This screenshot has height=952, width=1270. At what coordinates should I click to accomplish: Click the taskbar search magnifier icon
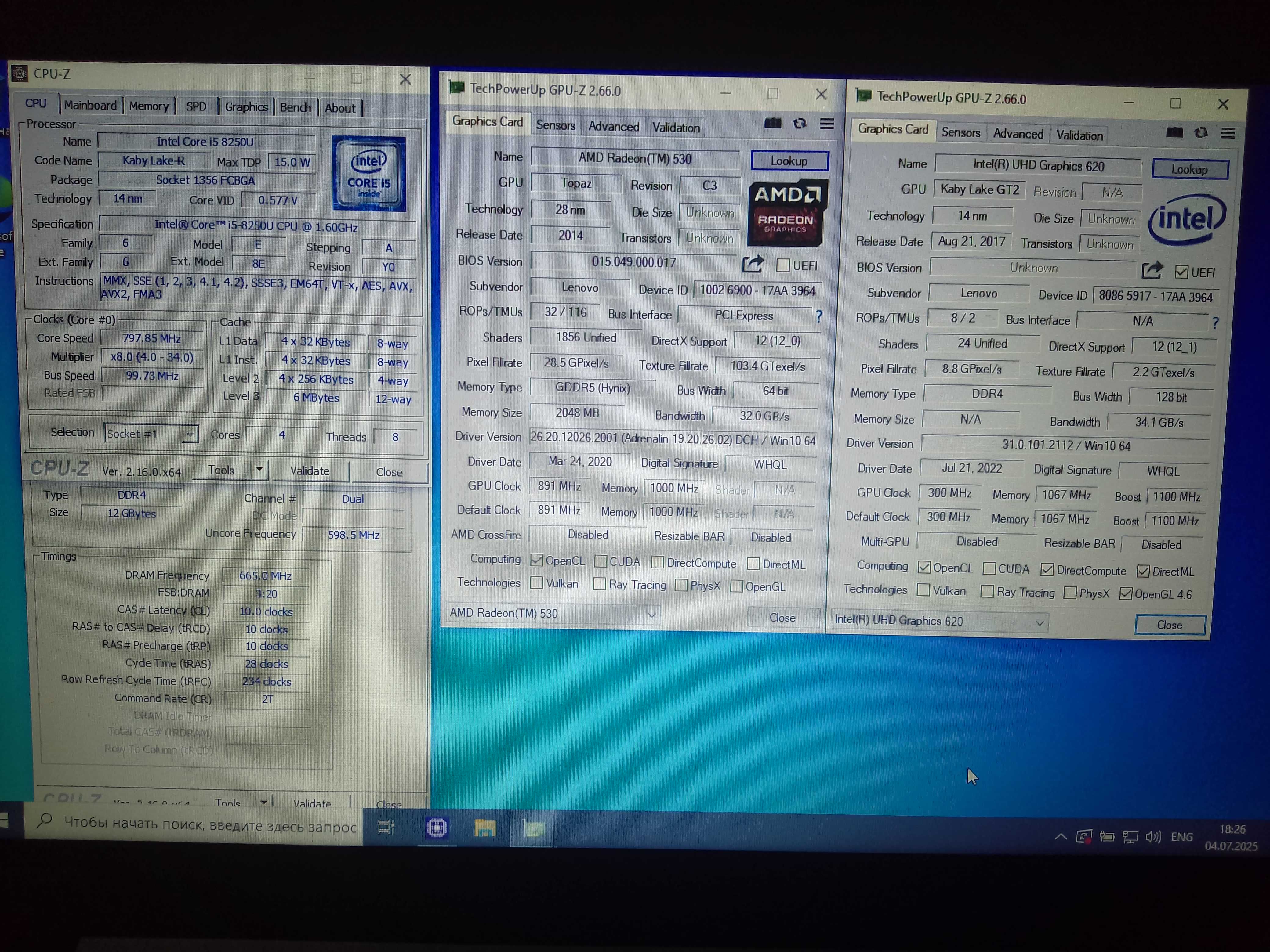click(45, 820)
